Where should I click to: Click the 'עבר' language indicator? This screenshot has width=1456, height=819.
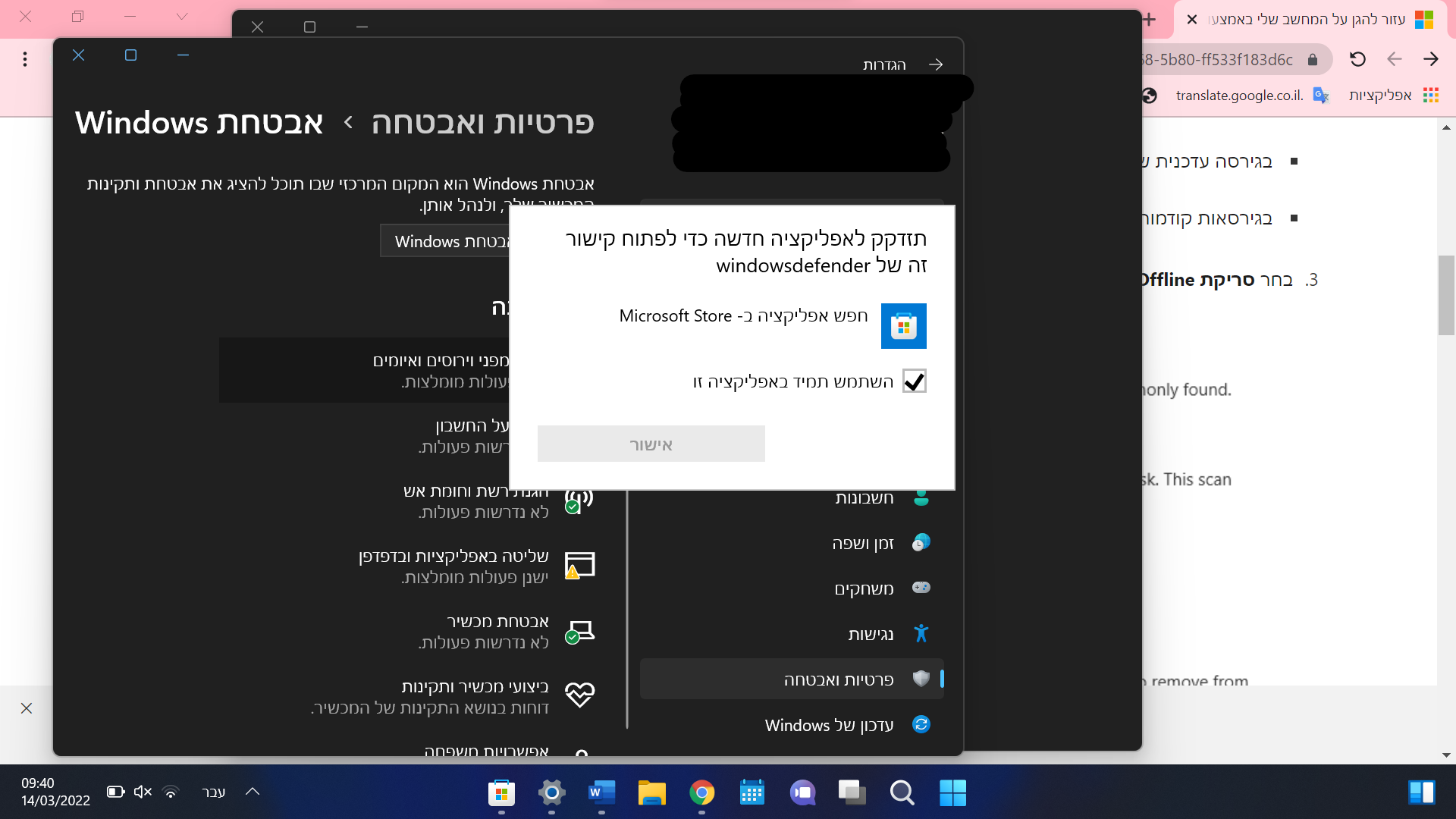tap(214, 792)
